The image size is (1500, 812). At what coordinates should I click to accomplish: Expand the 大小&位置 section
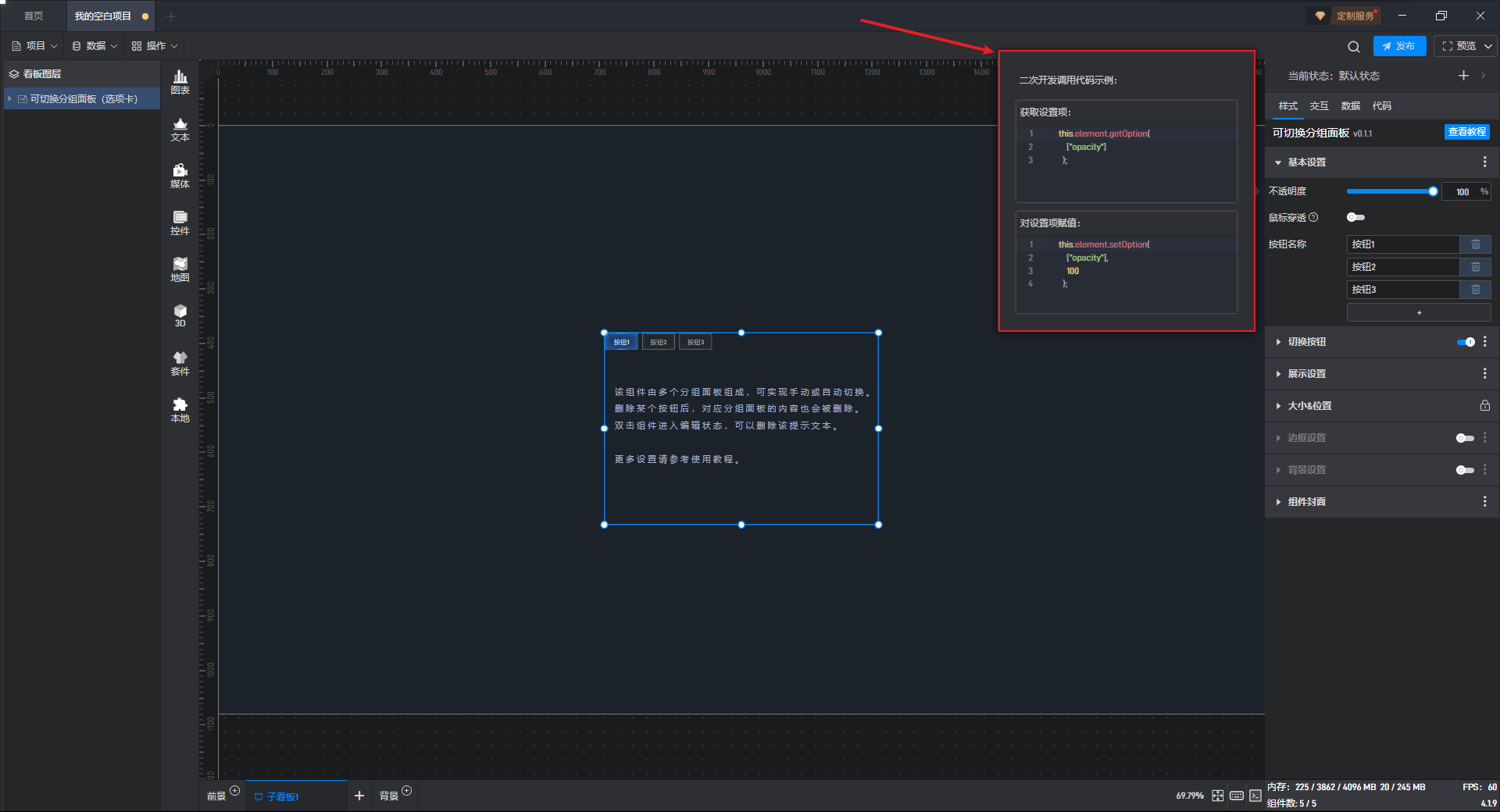[x=1309, y=406]
